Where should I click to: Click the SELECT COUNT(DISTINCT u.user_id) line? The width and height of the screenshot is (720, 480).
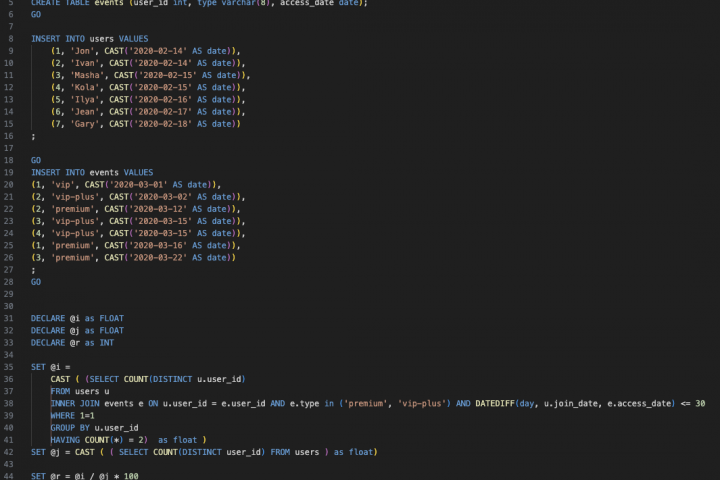click(148, 379)
